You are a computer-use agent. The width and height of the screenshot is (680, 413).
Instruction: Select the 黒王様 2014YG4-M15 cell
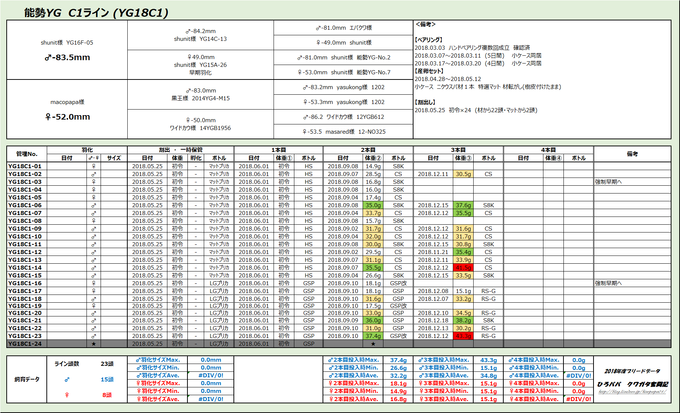(x=200, y=95)
